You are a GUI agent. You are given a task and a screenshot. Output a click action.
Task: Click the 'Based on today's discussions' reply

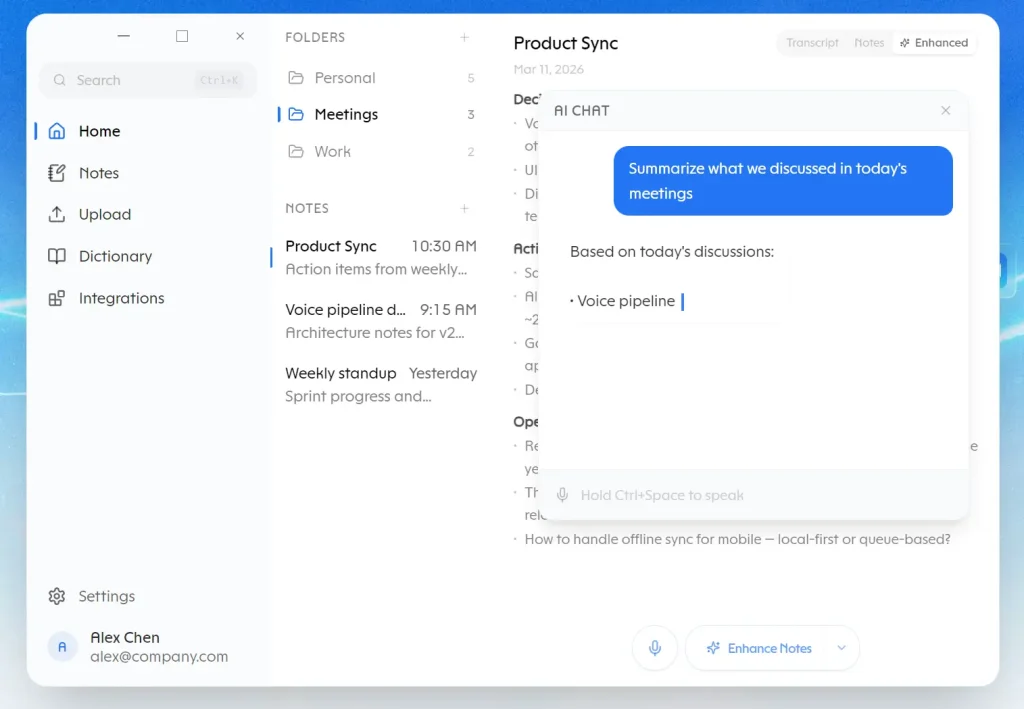coord(672,251)
